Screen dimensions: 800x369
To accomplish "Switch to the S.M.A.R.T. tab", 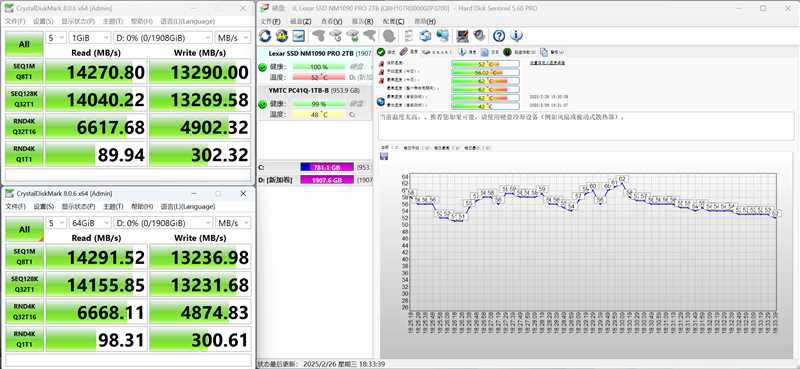I will pos(438,52).
